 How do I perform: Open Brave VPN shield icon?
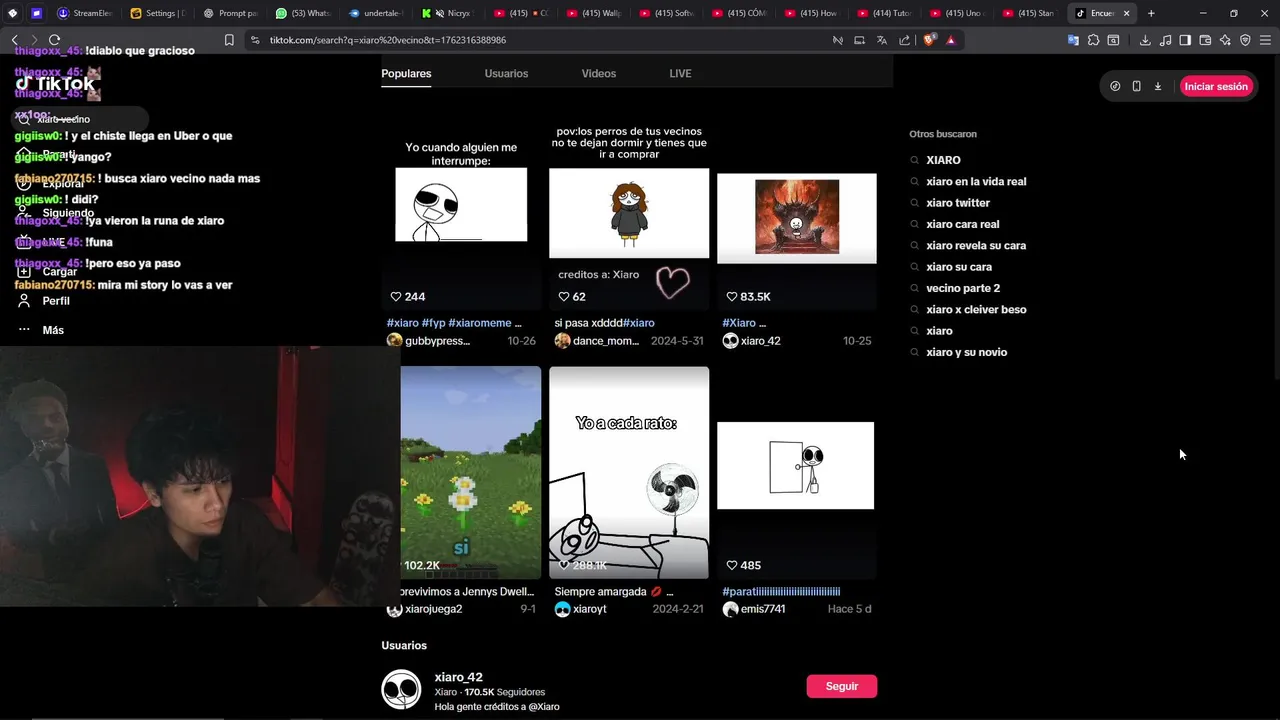pyautogui.click(x=1245, y=40)
